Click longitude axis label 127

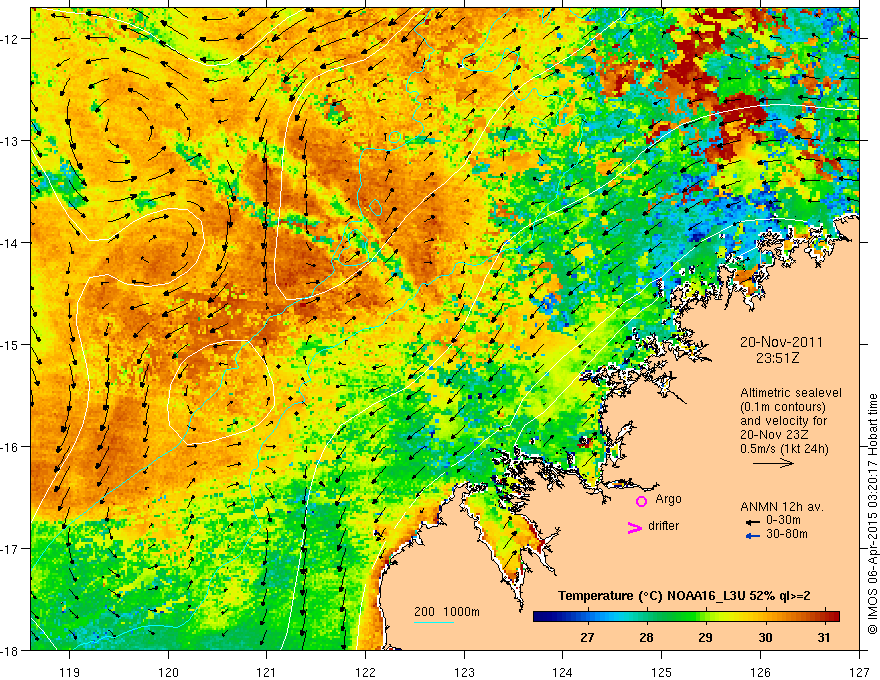coord(859,672)
